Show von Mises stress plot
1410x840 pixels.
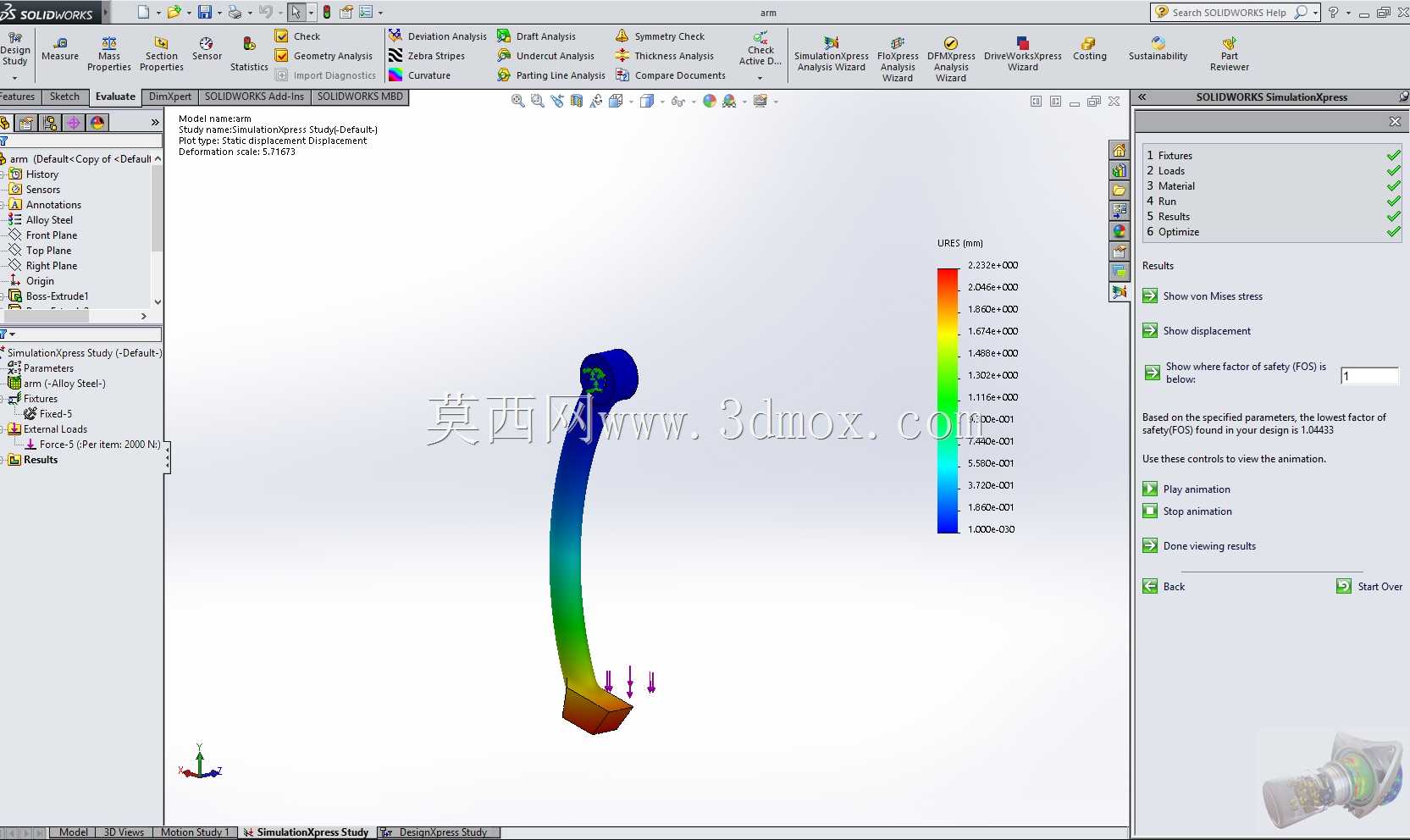[1203, 296]
